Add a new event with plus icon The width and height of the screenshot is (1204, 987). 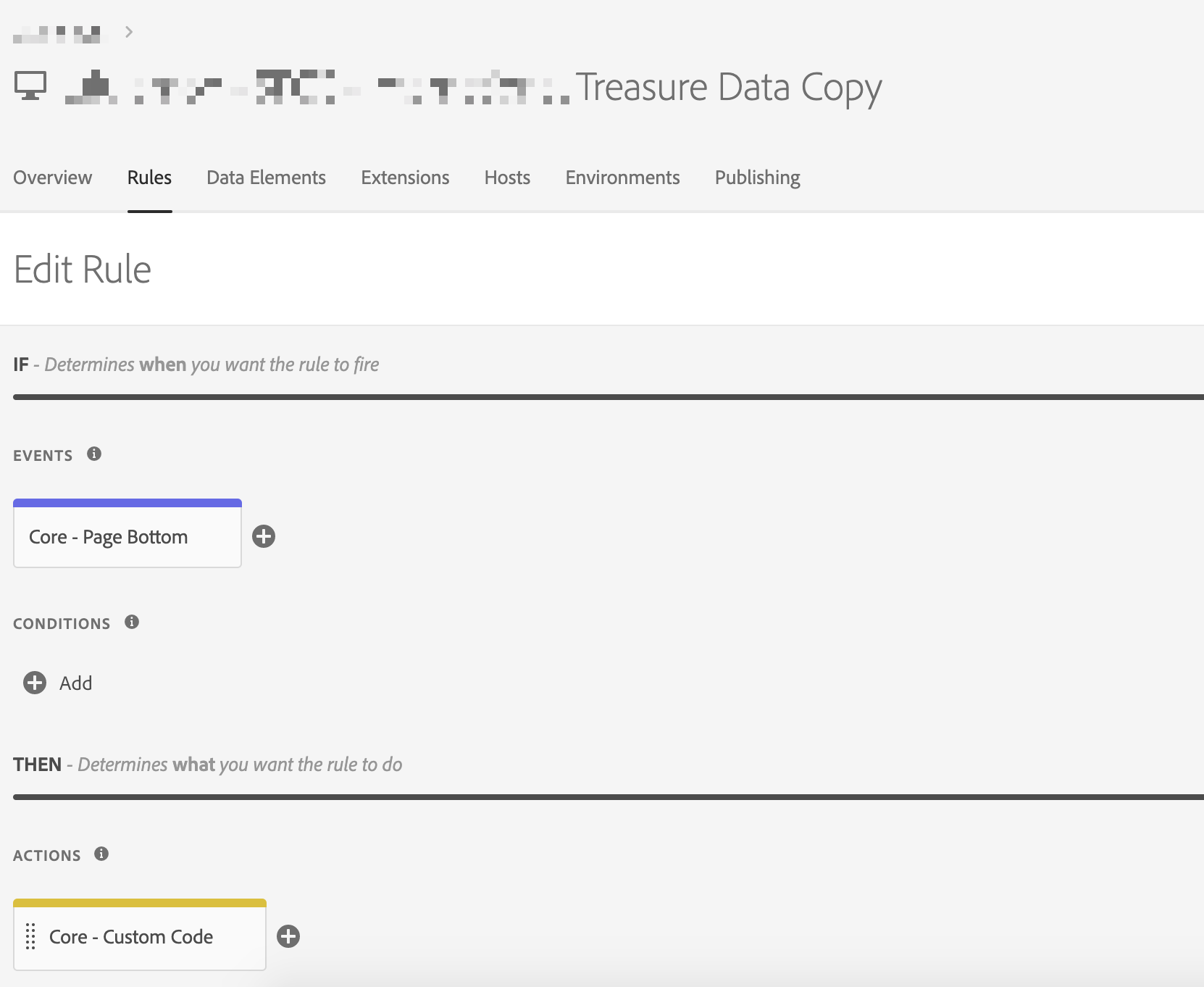264,537
